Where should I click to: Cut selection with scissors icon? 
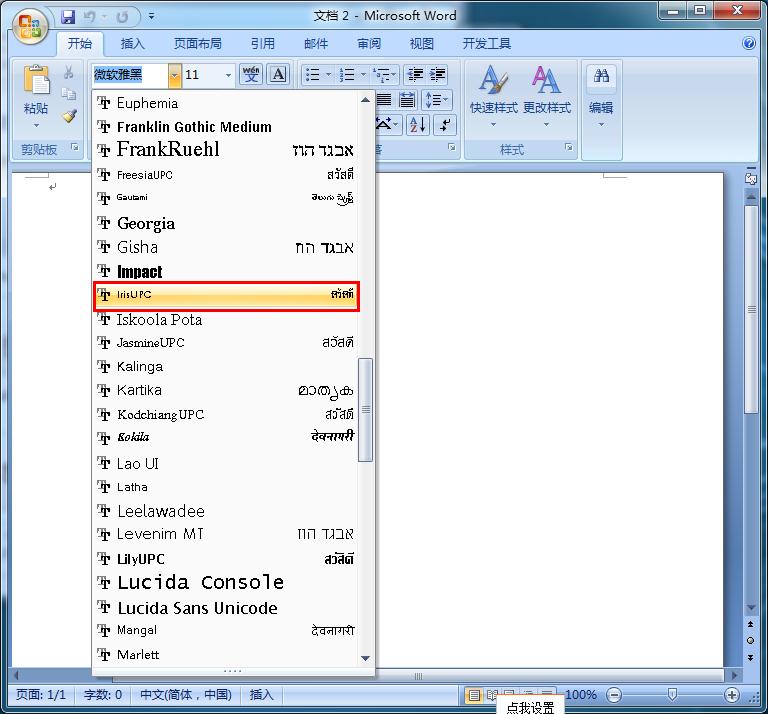click(x=69, y=73)
